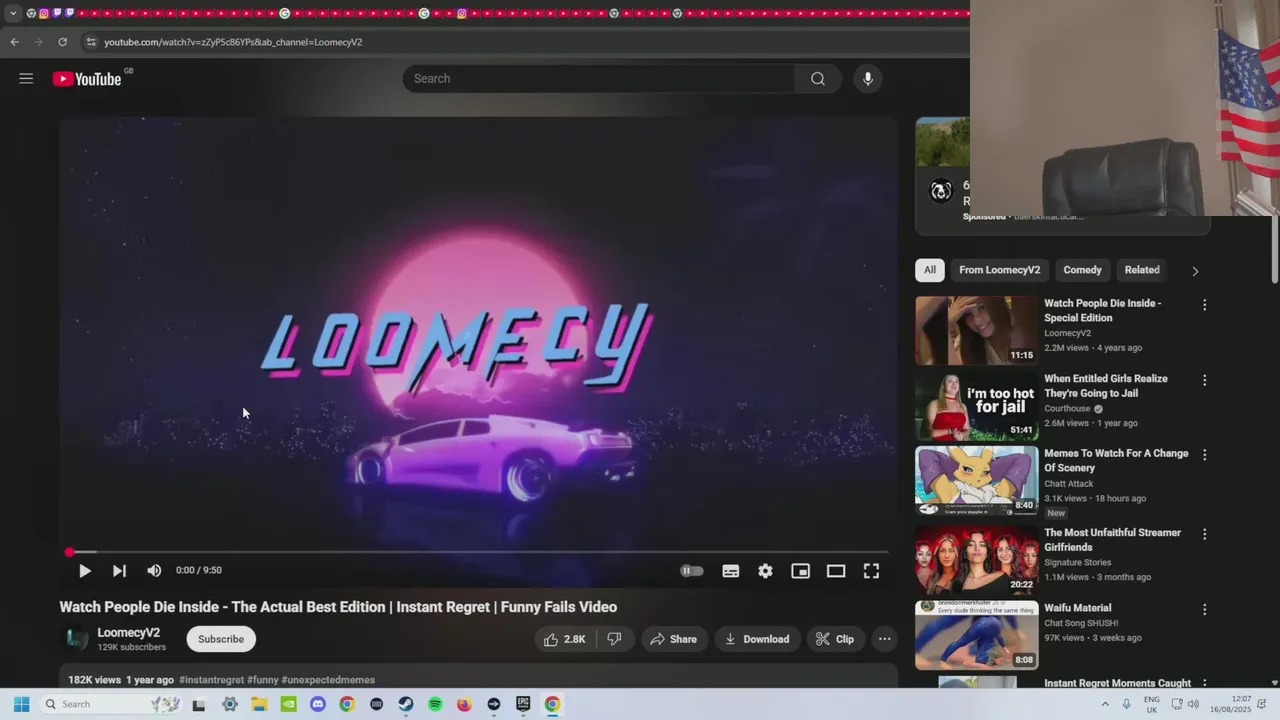Open Epic Games Launcher from taskbar
This screenshot has width=1280, height=720.
point(523,704)
